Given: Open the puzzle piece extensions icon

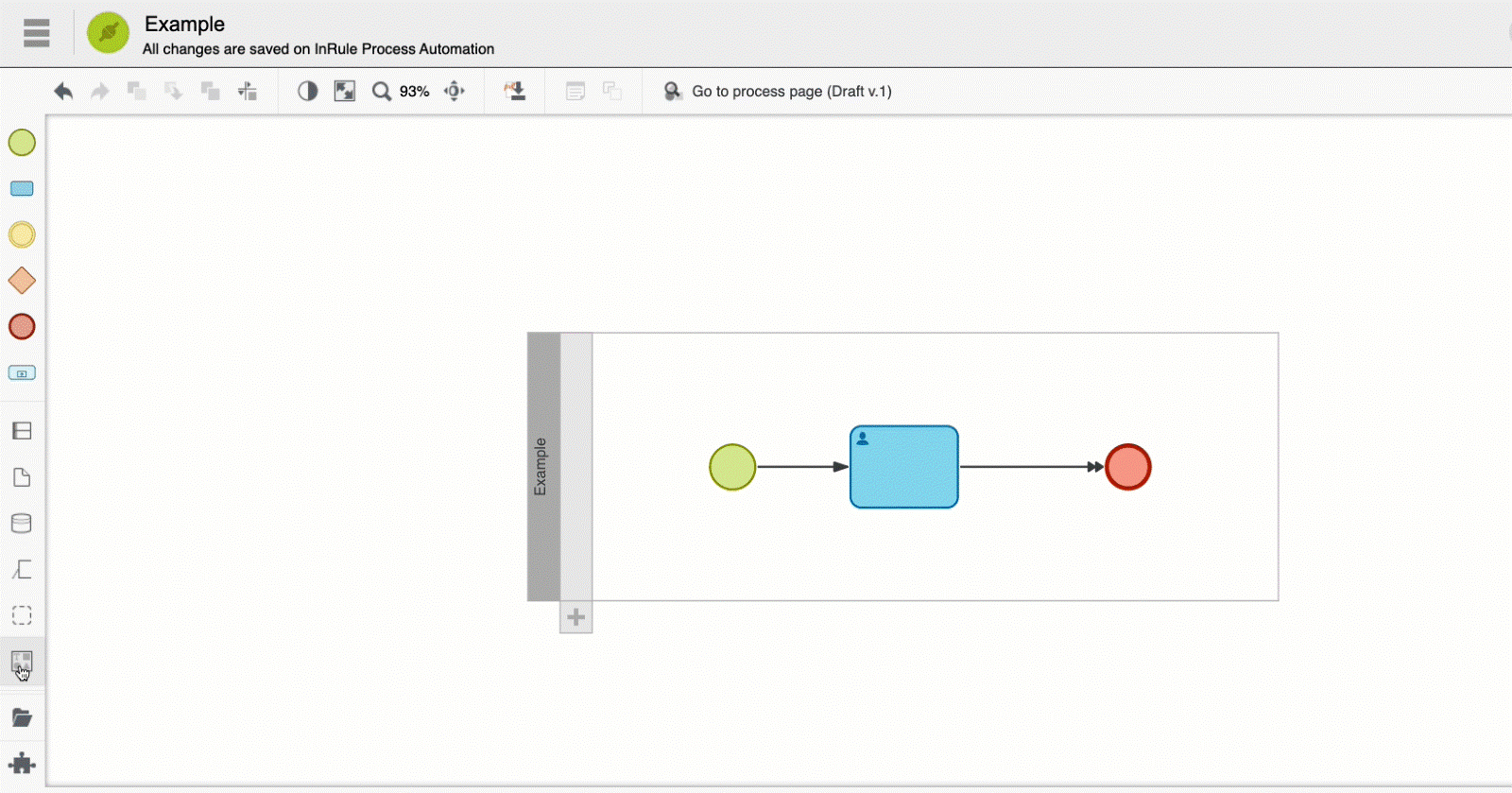Looking at the screenshot, I should 22,764.
